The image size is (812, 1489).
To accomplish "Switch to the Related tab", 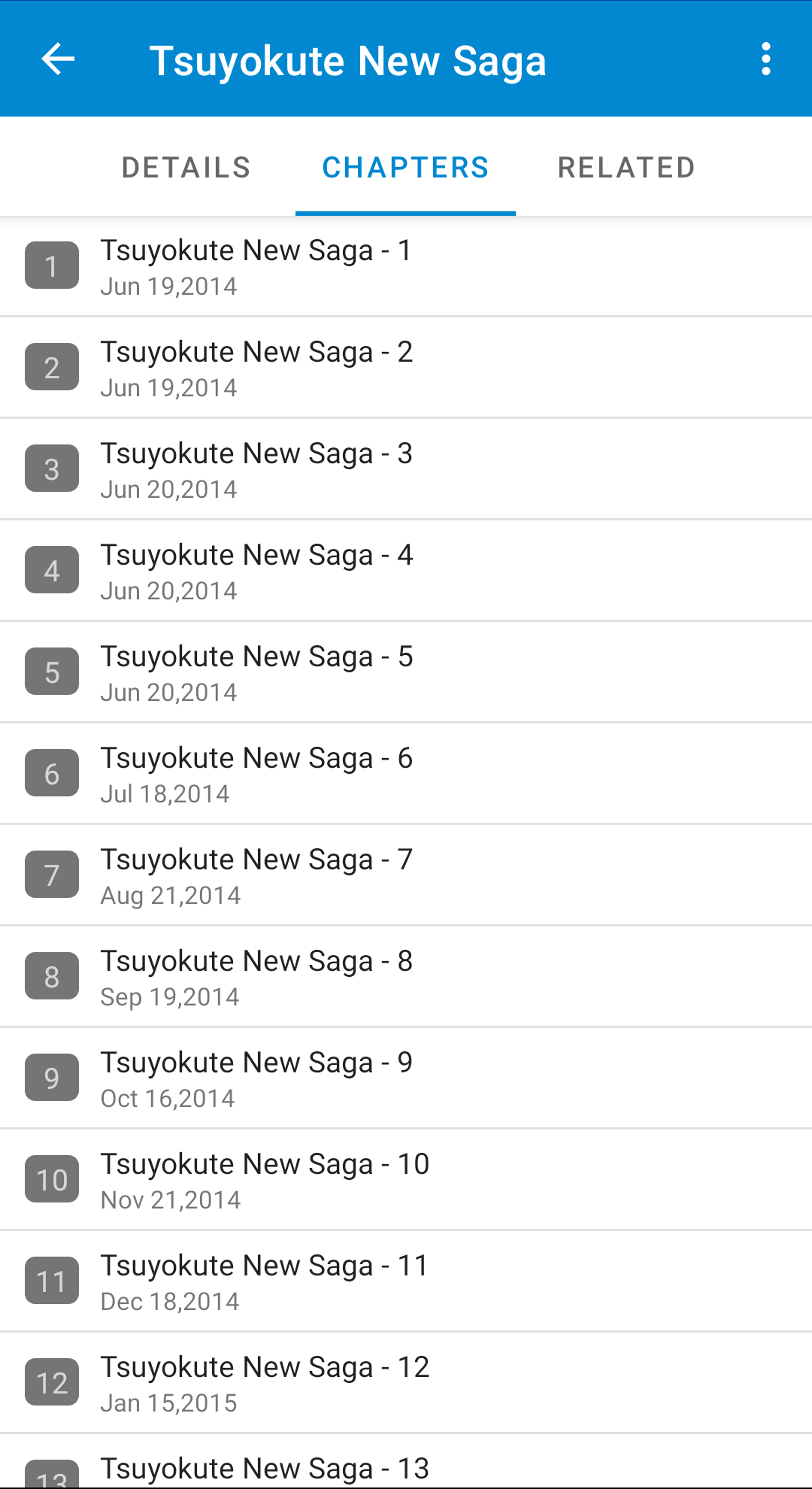I will pyautogui.click(x=626, y=167).
